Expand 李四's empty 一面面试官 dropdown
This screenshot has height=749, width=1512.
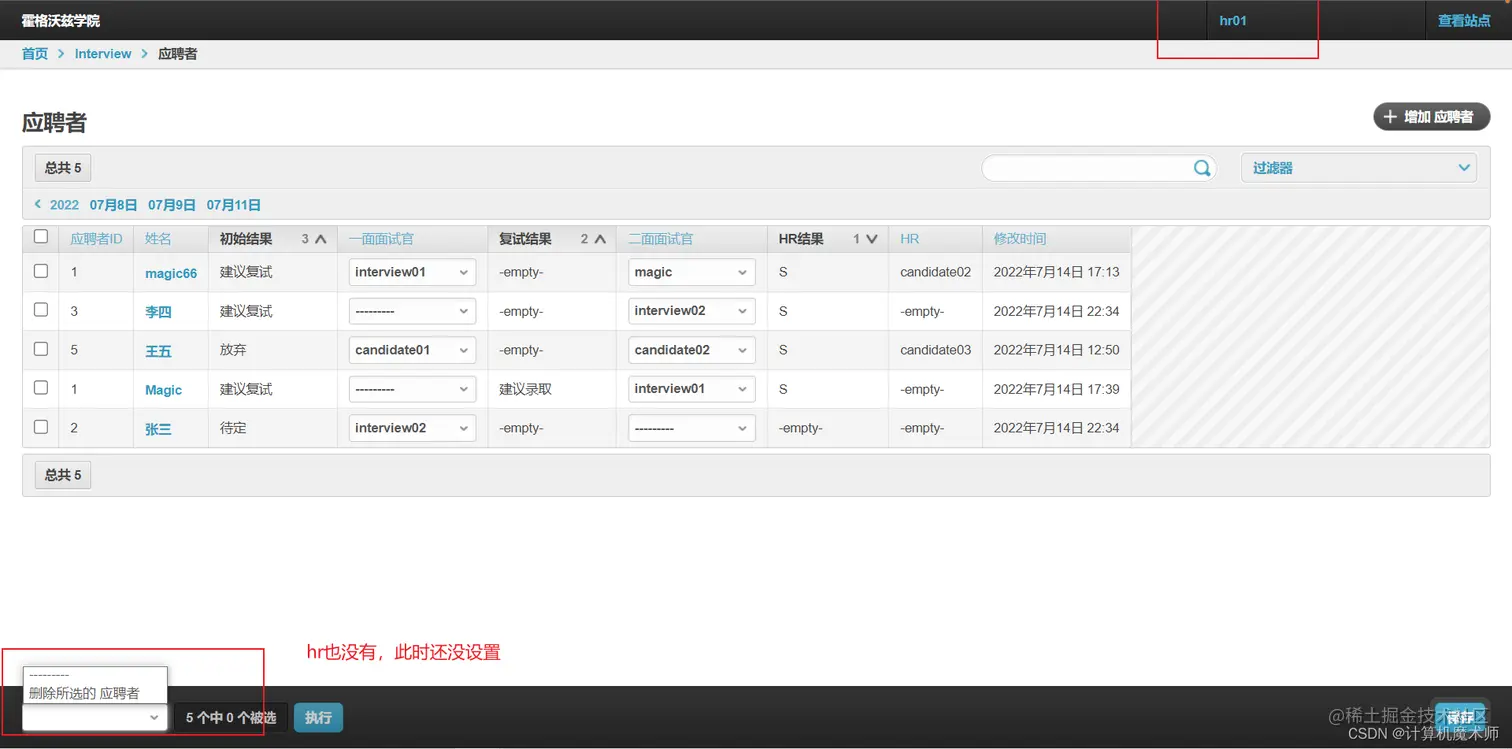pos(412,311)
